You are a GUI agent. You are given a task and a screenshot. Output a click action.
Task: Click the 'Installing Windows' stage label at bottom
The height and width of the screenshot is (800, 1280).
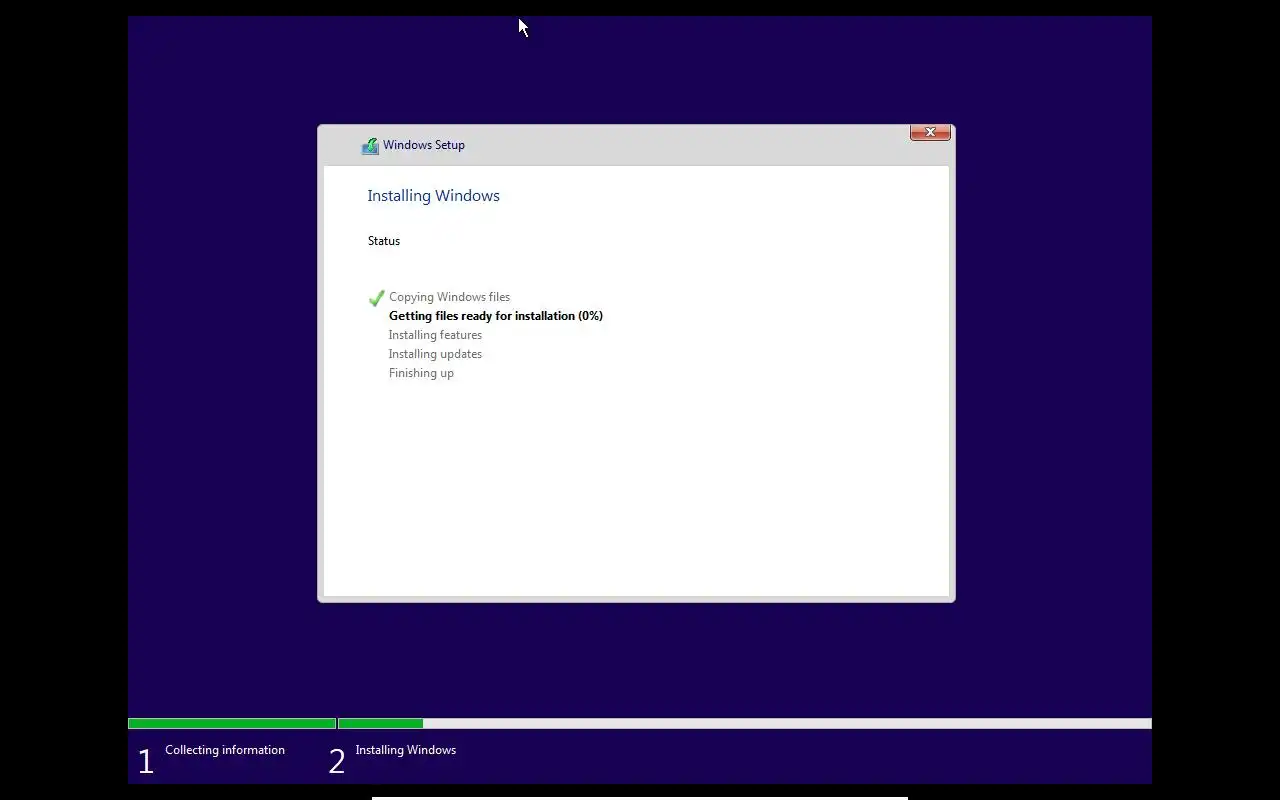(405, 750)
